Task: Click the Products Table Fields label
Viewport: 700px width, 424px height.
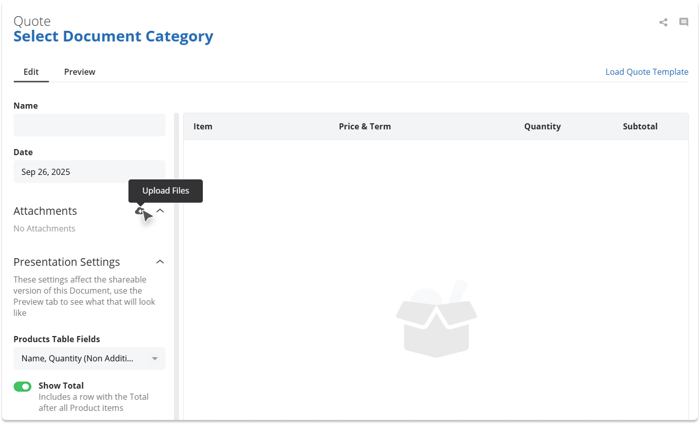Action: [57, 339]
